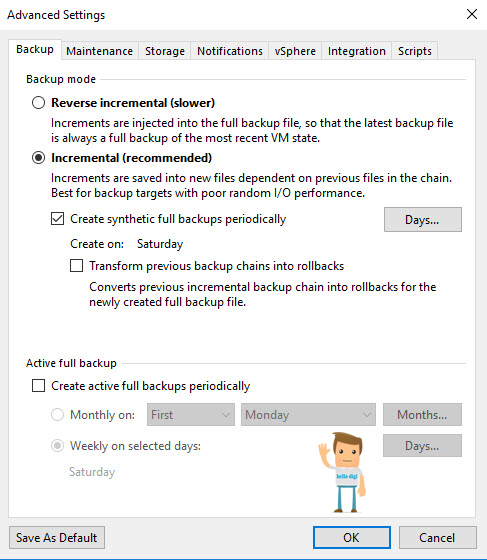487x560 pixels.
Task: Switch to the Storage tab
Action: [165, 51]
